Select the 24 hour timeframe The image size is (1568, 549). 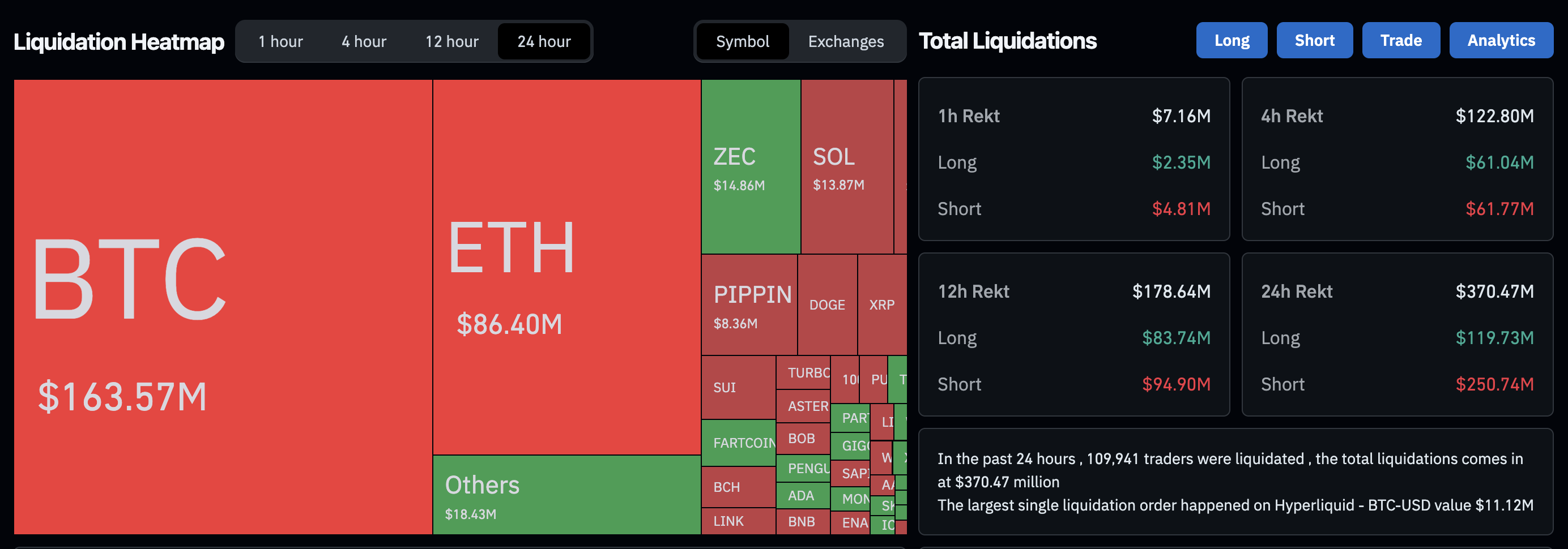544,41
